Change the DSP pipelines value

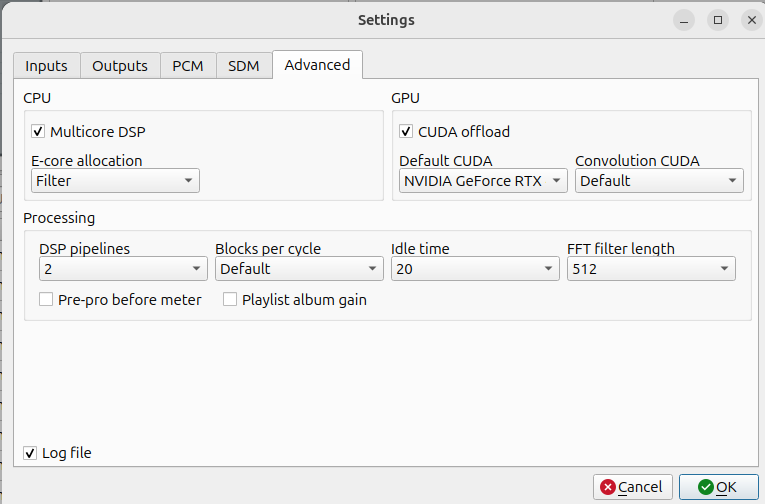click(x=123, y=269)
